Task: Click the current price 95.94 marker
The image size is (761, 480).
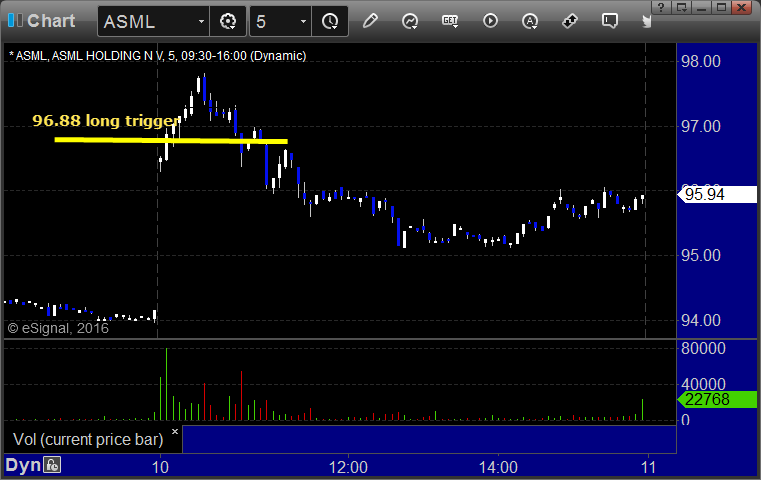Action: (x=717, y=195)
